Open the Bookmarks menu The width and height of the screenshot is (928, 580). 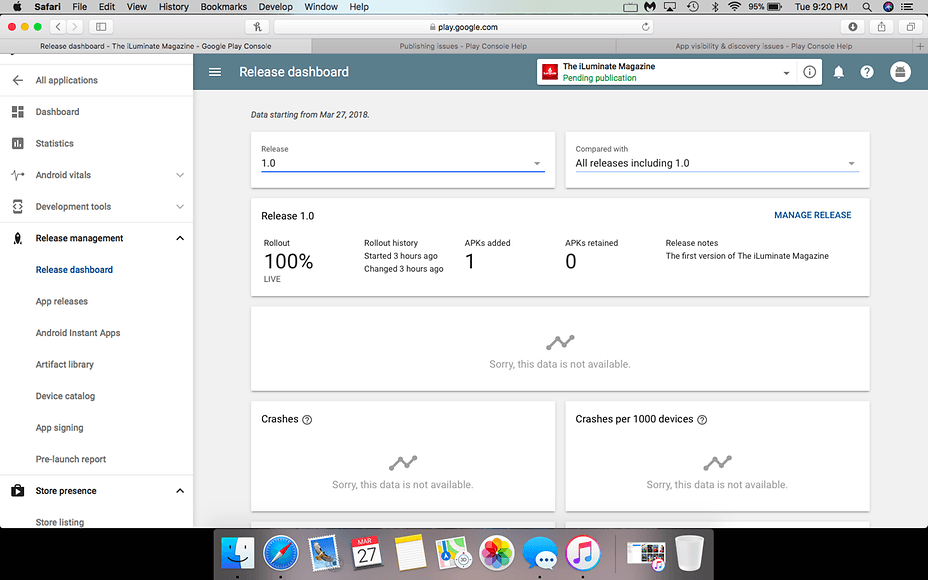[224, 7]
